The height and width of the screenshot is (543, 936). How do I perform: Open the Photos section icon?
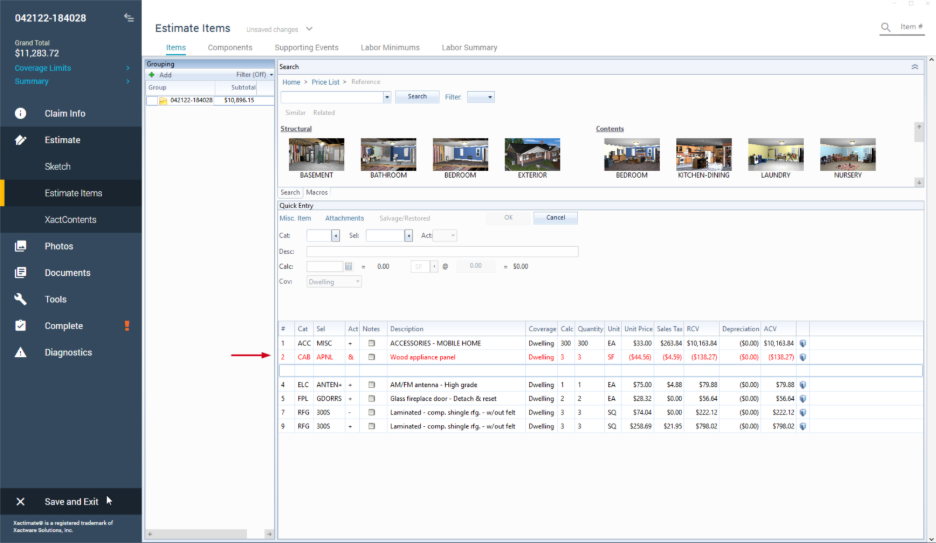click(x=20, y=246)
